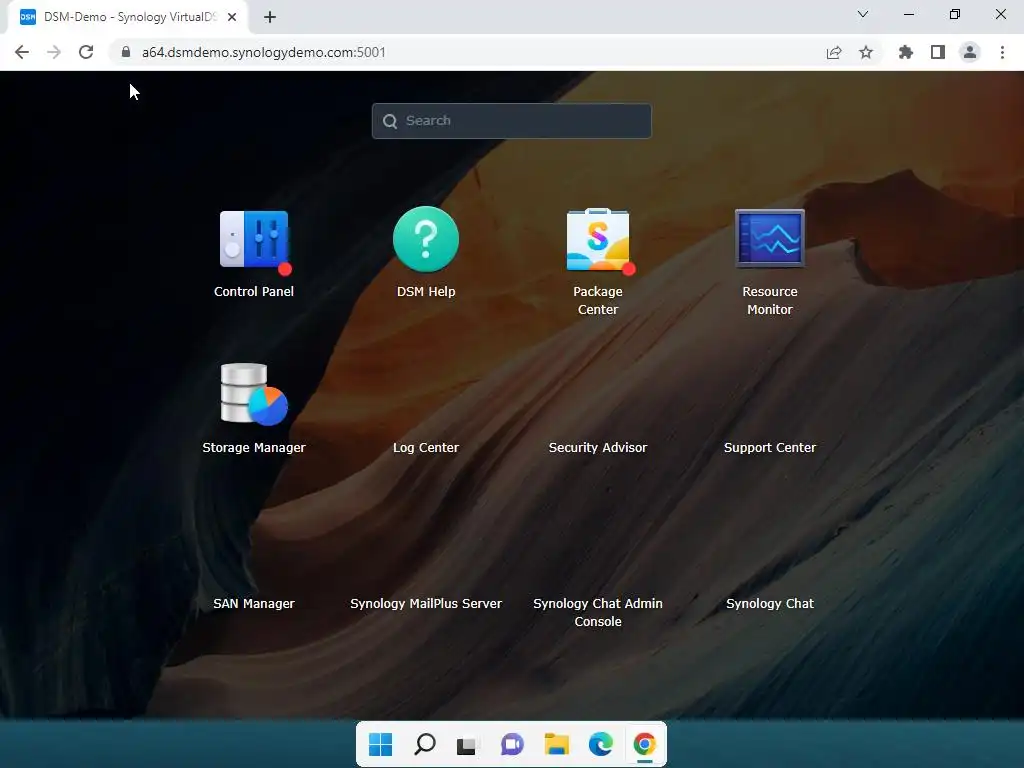The width and height of the screenshot is (1024, 768).
Task: Open the Control Panel app icon
Action: coord(255,240)
